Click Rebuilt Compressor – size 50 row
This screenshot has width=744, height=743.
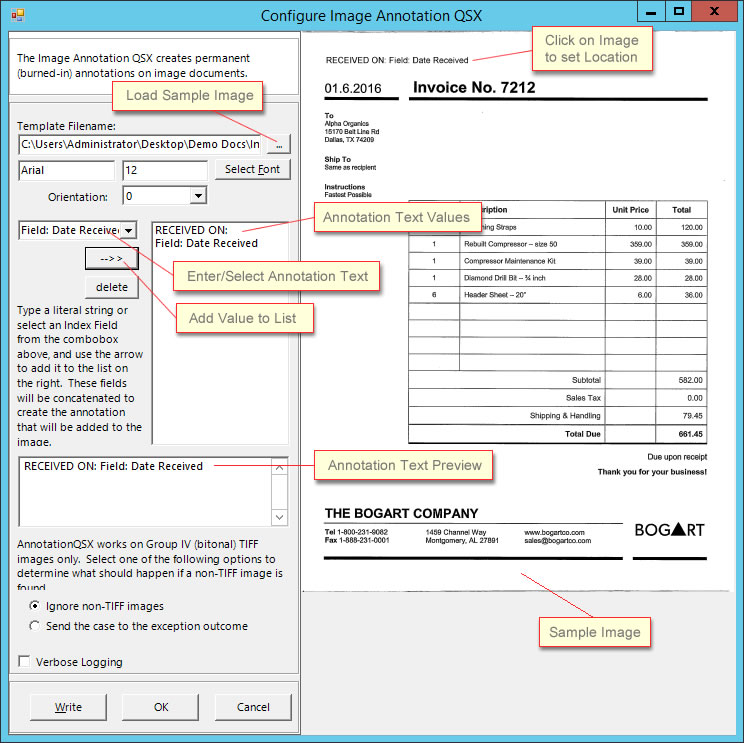tap(558, 244)
